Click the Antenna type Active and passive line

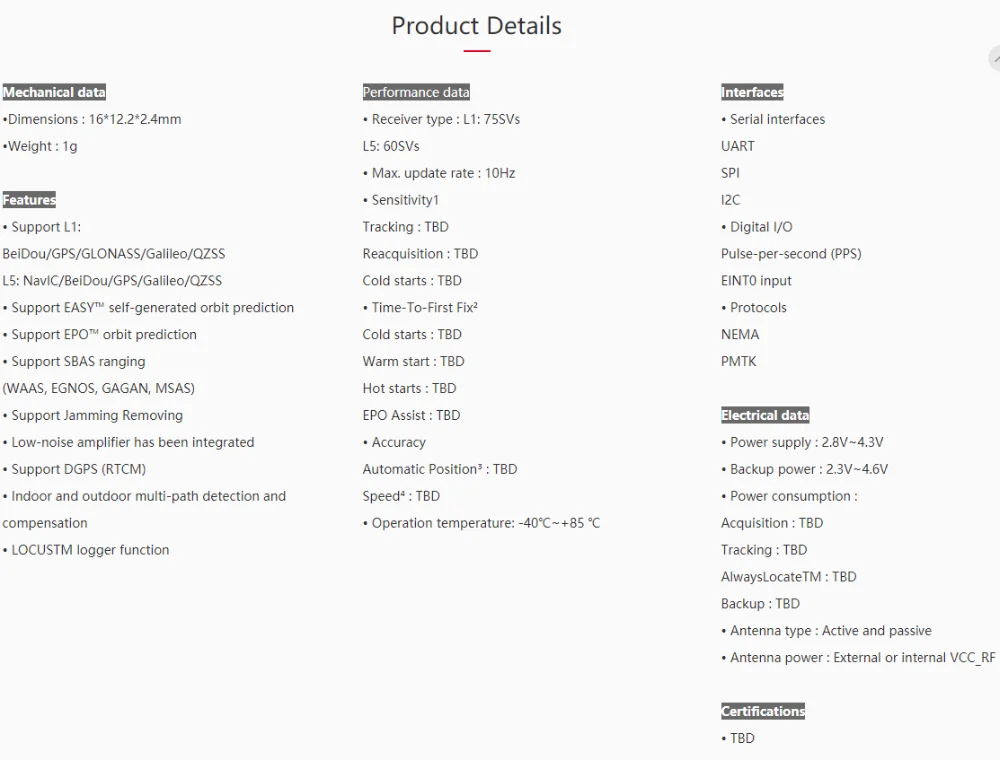(826, 631)
